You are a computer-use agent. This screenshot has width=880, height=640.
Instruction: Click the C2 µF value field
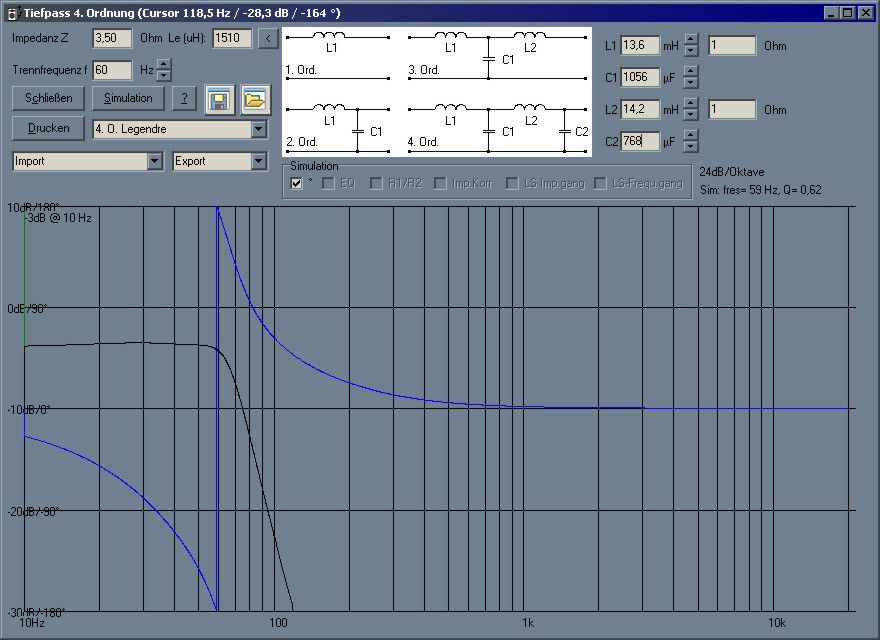point(640,141)
